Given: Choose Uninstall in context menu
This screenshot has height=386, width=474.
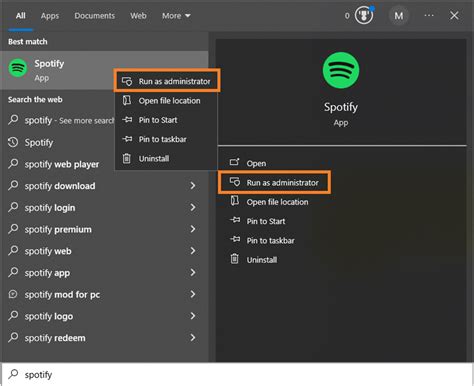Looking at the screenshot, I should click(x=166, y=159).
